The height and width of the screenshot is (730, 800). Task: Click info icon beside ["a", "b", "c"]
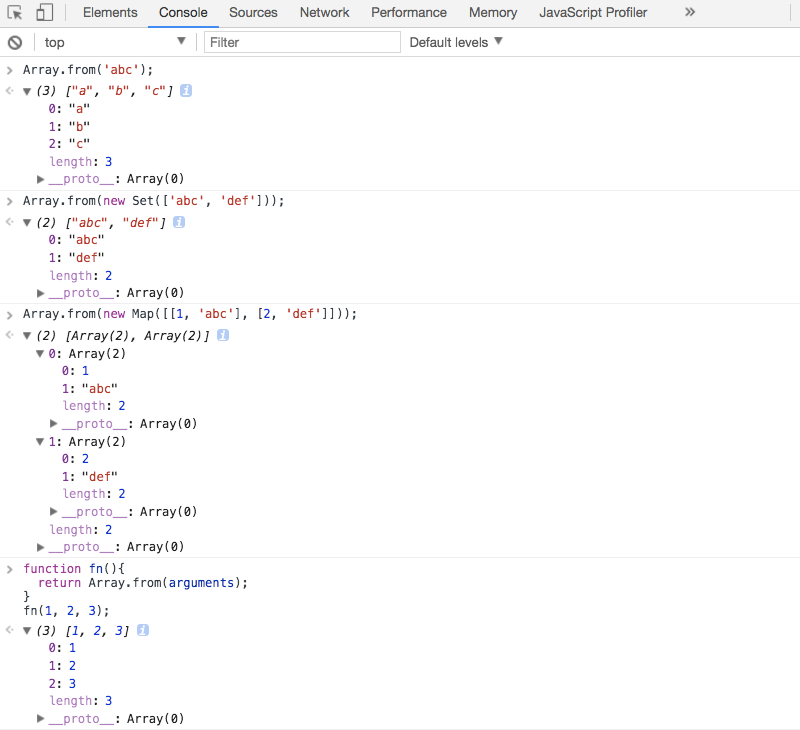click(186, 90)
